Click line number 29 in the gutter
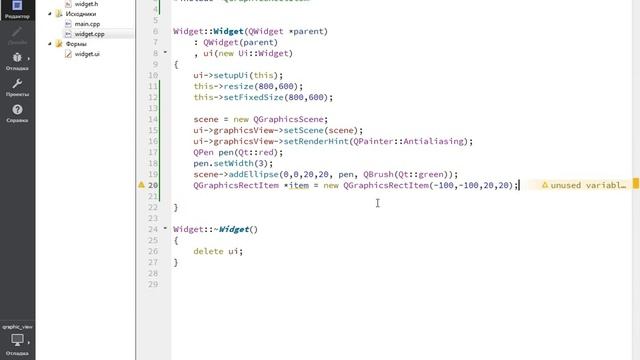 point(153,284)
